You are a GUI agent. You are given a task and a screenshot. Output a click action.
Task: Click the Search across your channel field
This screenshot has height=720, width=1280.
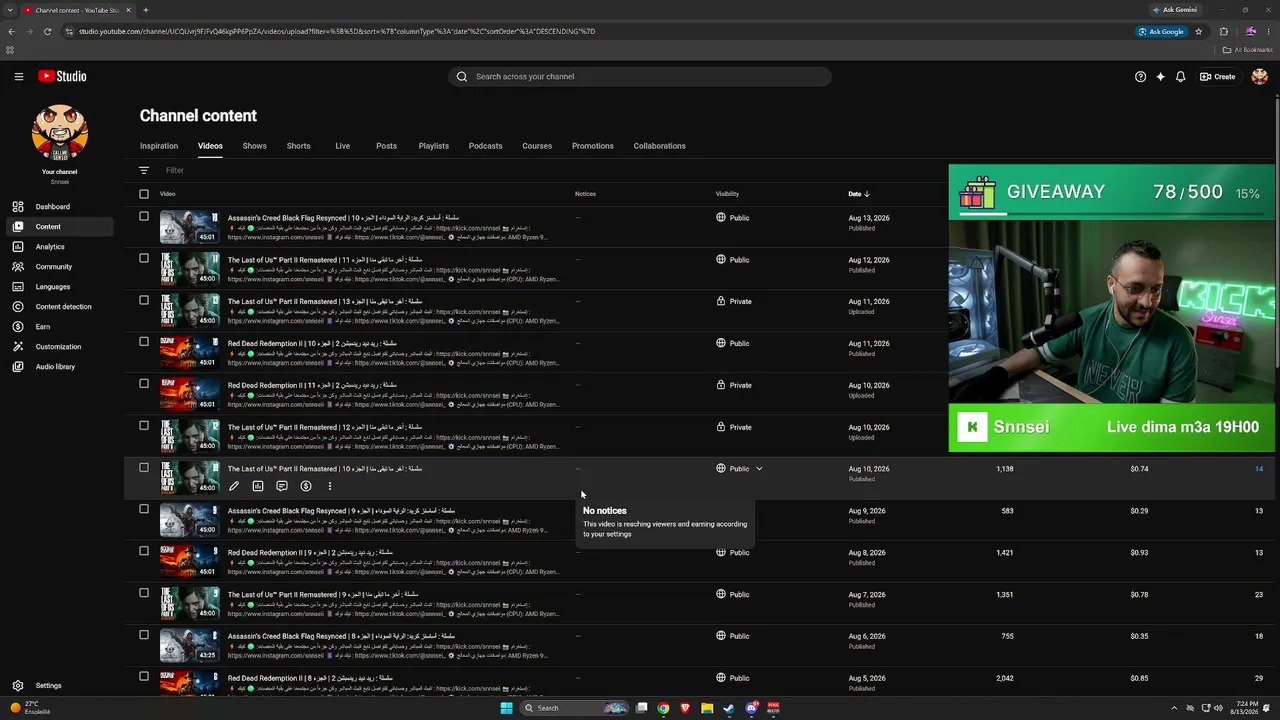coord(640,76)
